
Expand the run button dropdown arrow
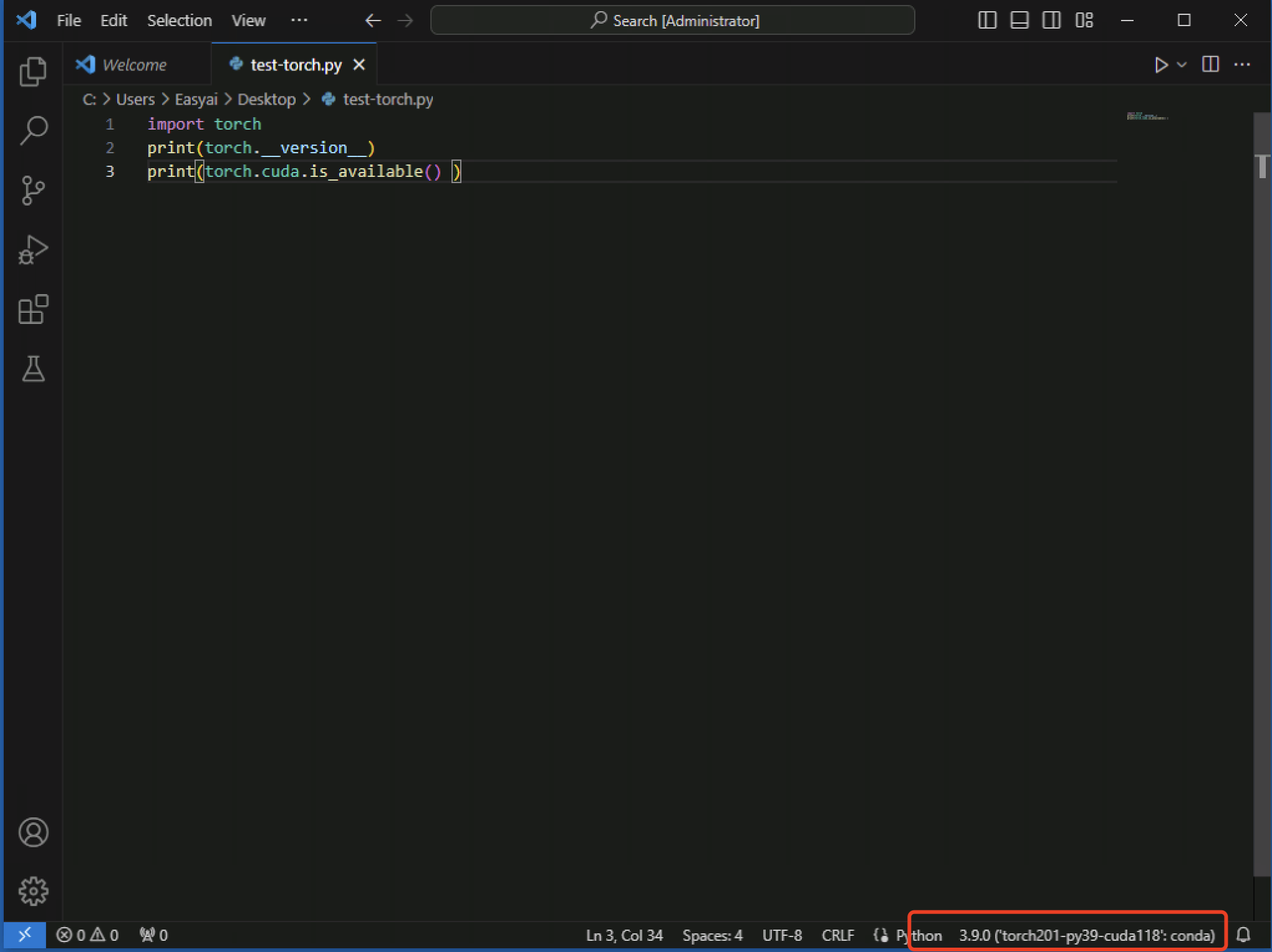tap(1182, 65)
